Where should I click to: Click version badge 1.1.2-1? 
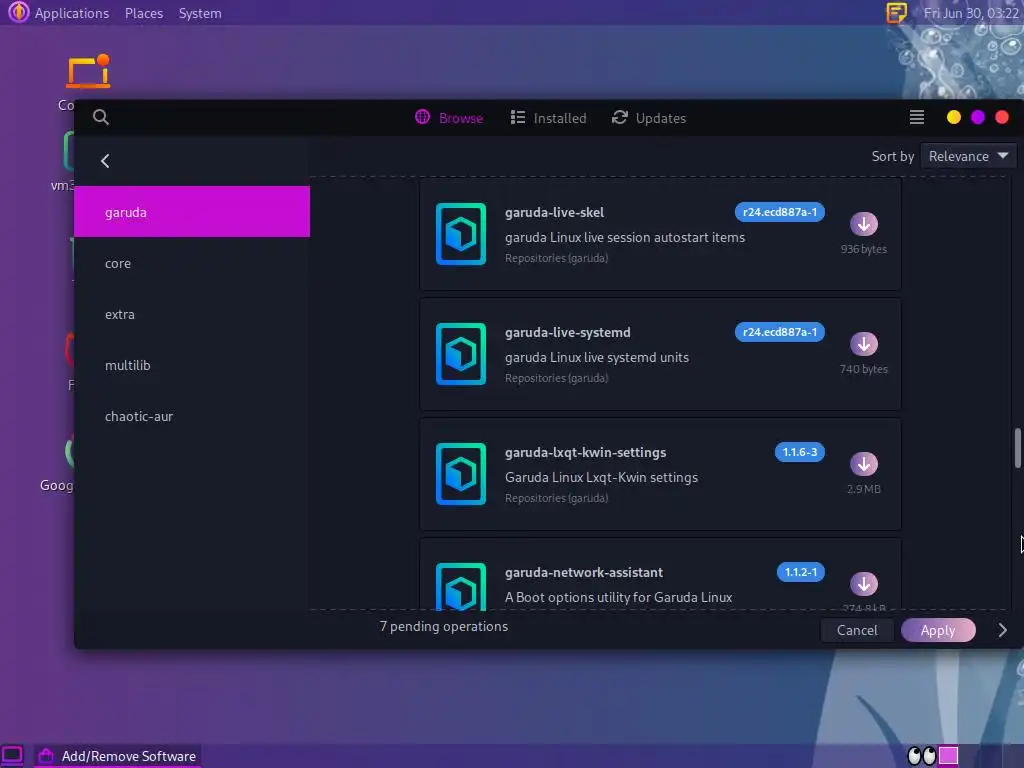coord(801,572)
